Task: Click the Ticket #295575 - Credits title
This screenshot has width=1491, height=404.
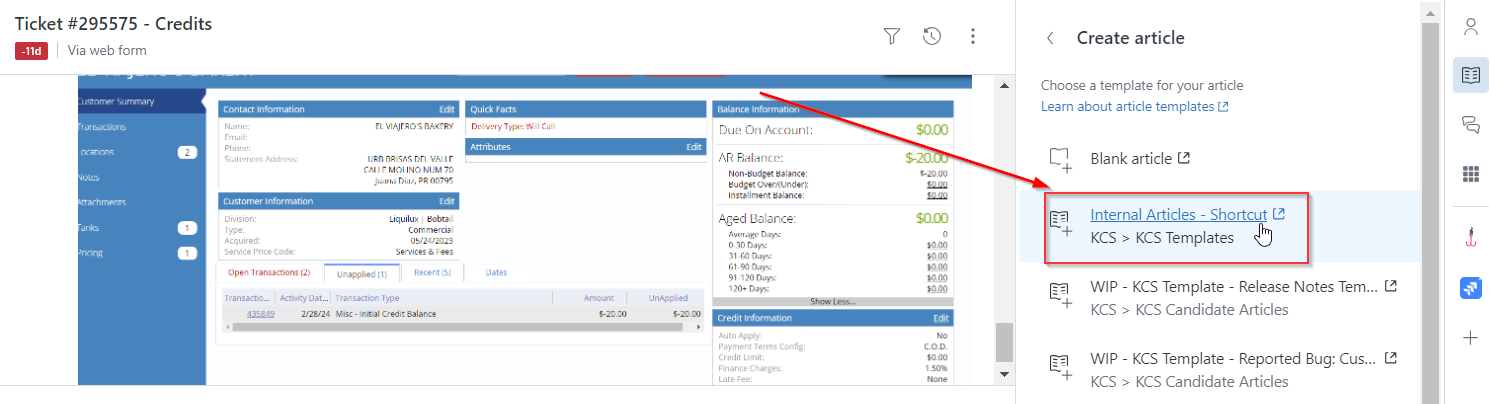Action: click(113, 23)
